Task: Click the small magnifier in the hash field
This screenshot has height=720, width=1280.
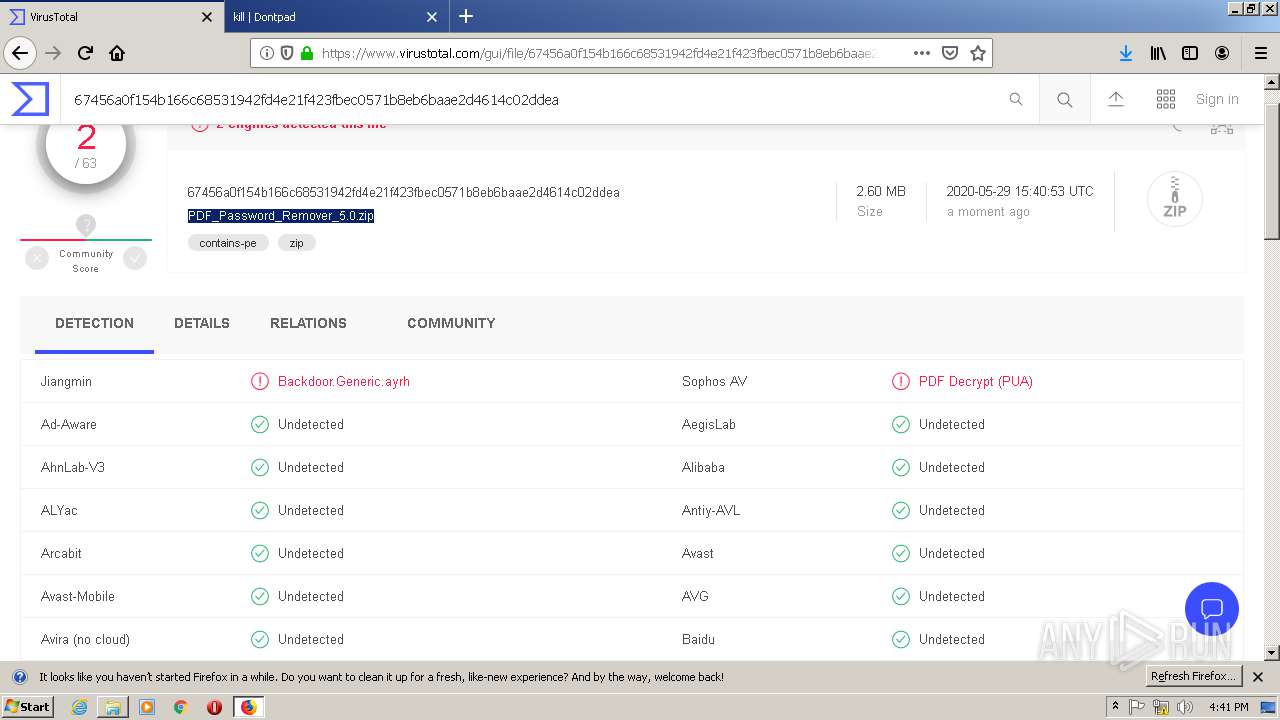Action: [x=1016, y=99]
